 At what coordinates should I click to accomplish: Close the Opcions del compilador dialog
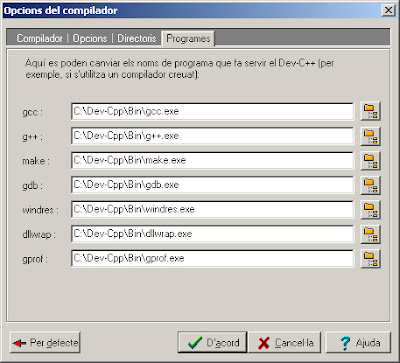coord(388,10)
